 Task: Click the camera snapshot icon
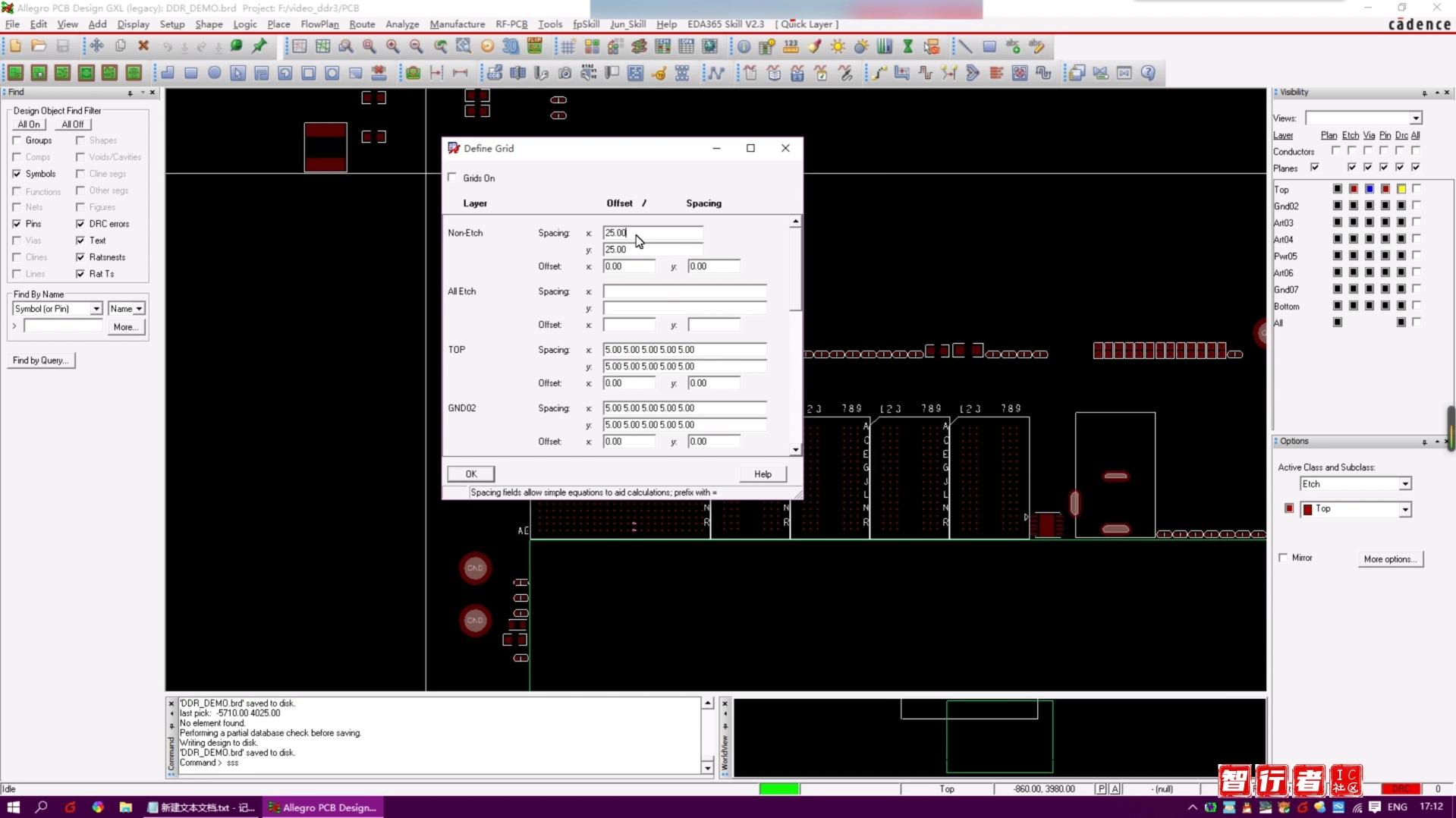coord(565,73)
